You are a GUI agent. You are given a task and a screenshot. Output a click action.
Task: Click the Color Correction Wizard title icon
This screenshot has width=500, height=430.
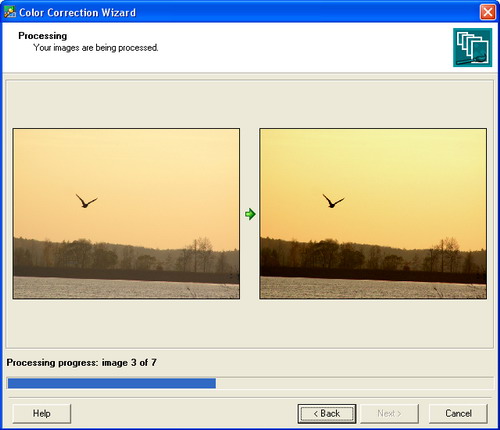(10, 12)
